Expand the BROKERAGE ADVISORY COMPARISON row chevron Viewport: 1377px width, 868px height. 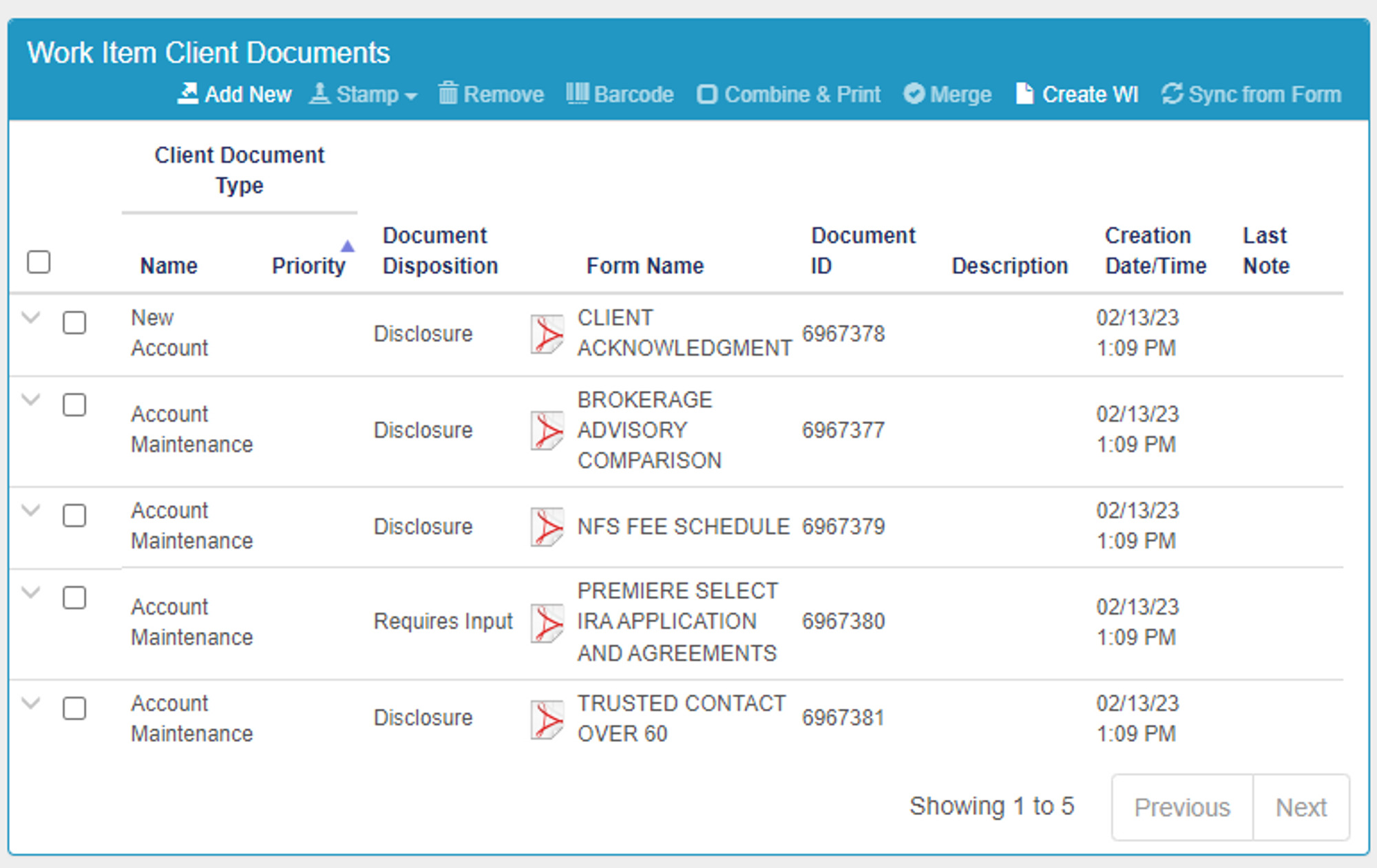[31, 400]
